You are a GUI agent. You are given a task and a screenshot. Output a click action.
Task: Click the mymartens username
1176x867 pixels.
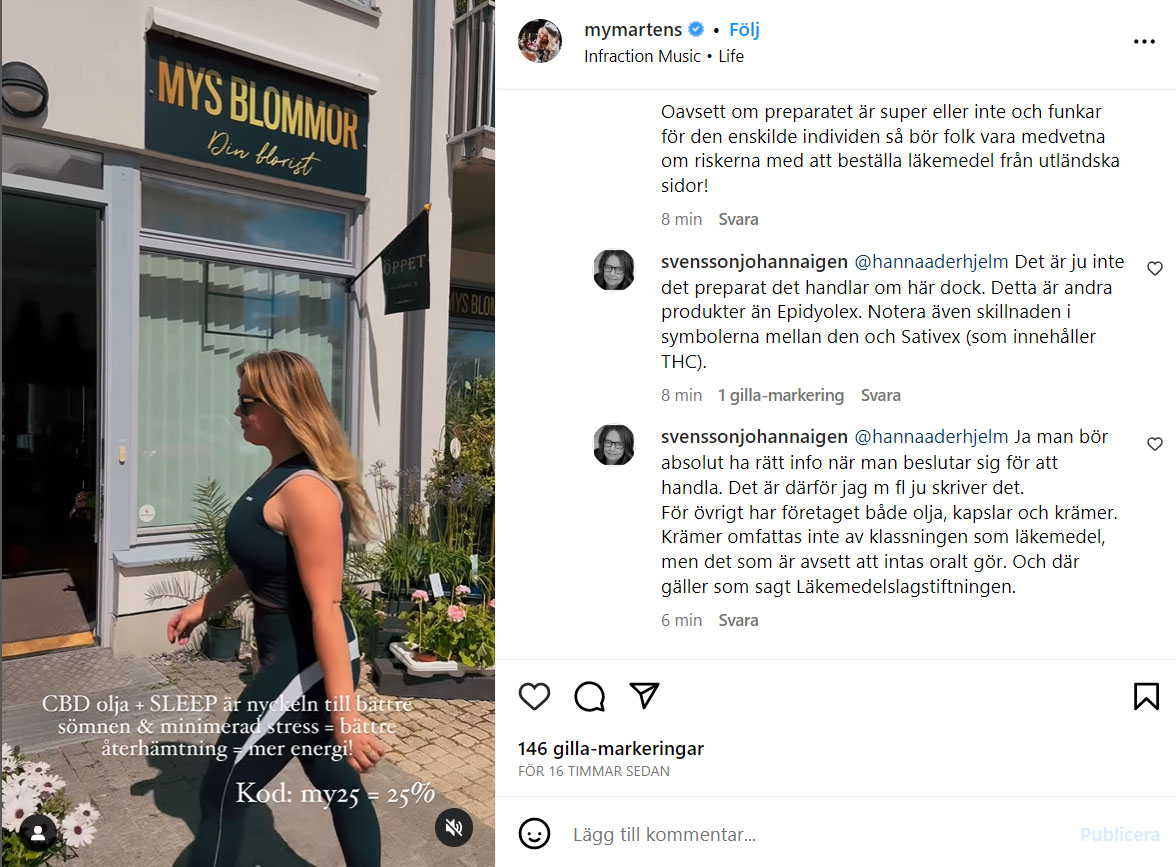pyautogui.click(x=633, y=30)
